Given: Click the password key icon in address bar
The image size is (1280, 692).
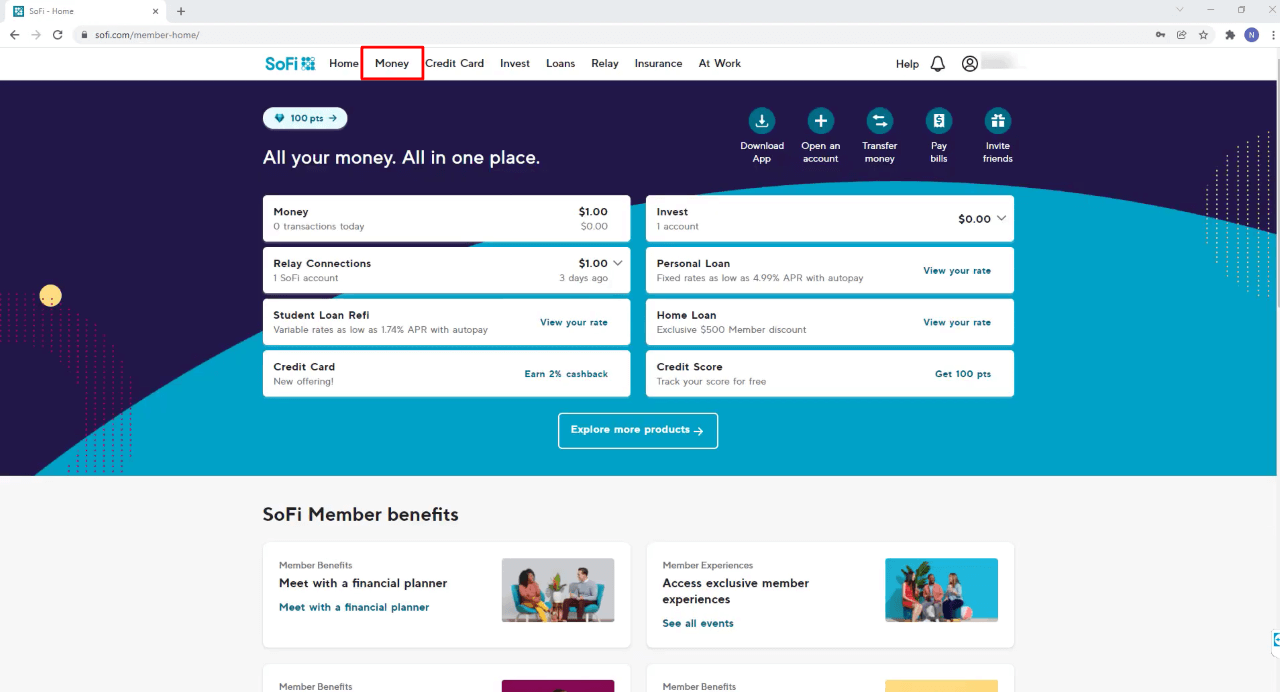Looking at the screenshot, I should (x=1160, y=34).
